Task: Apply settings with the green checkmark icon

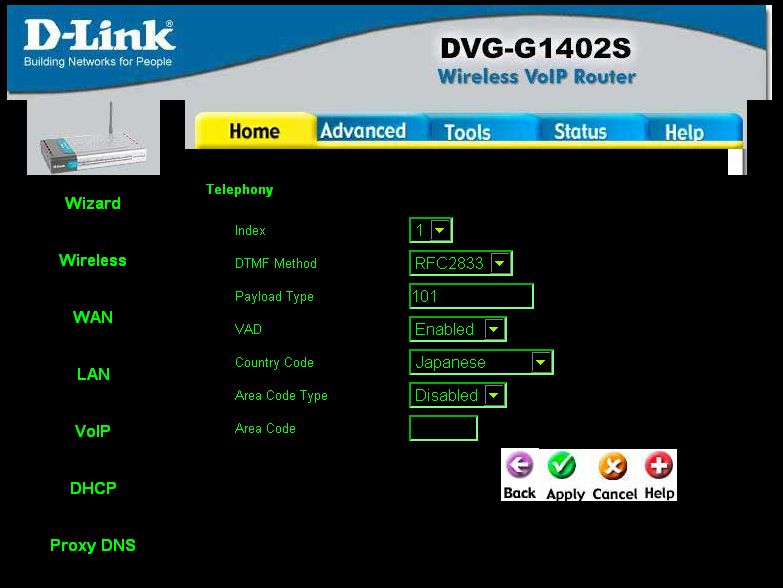Action: pyautogui.click(x=562, y=465)
